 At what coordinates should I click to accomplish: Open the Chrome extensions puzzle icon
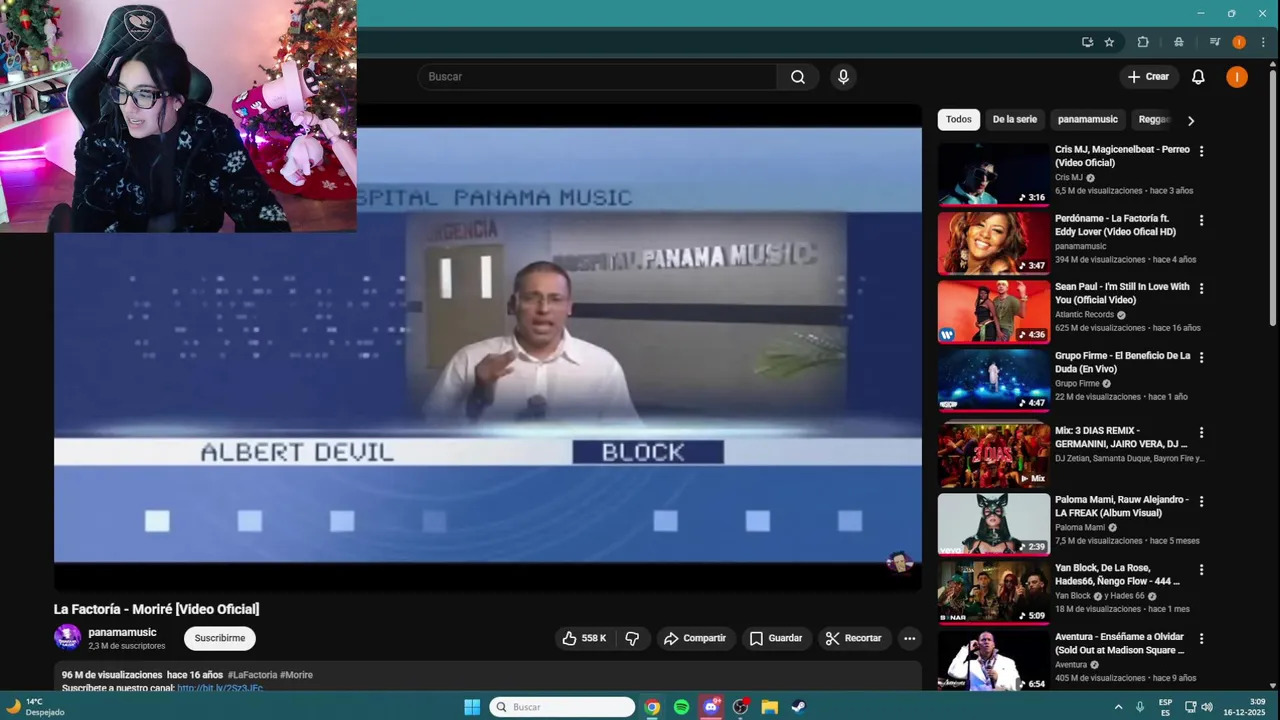[1143, 42]
